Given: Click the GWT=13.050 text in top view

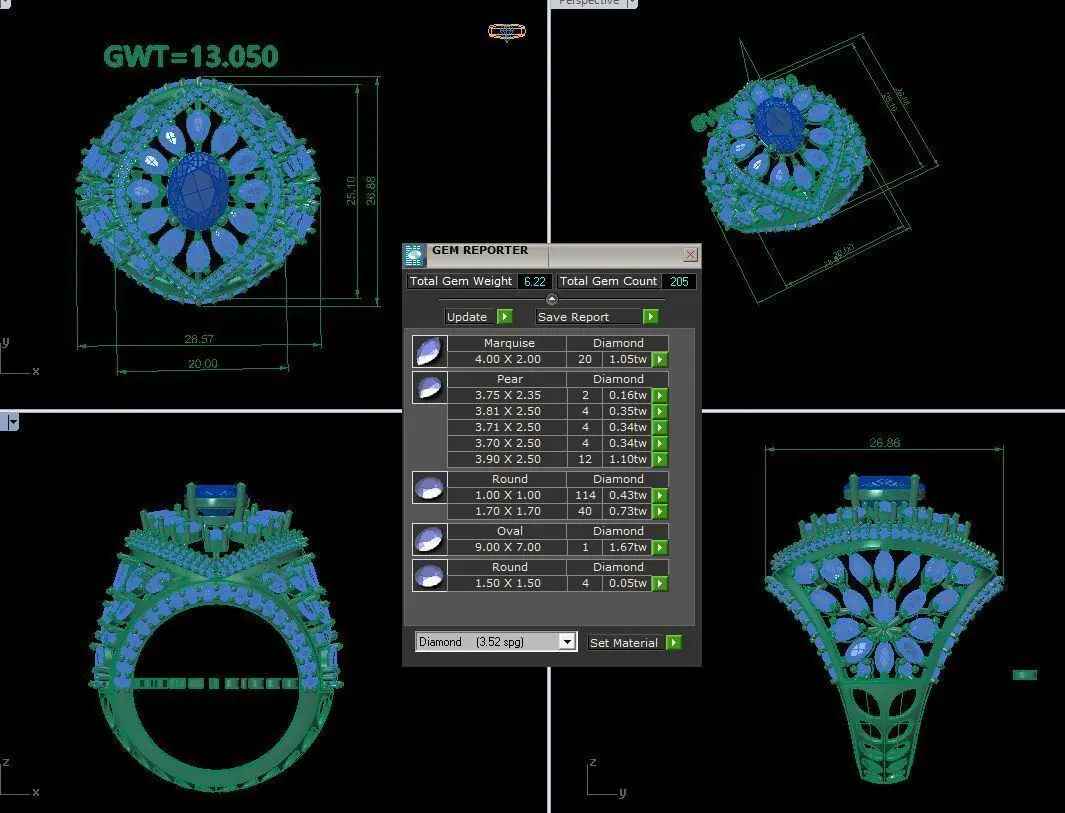Looking at the screenshot, I should [x=191, y=56].
